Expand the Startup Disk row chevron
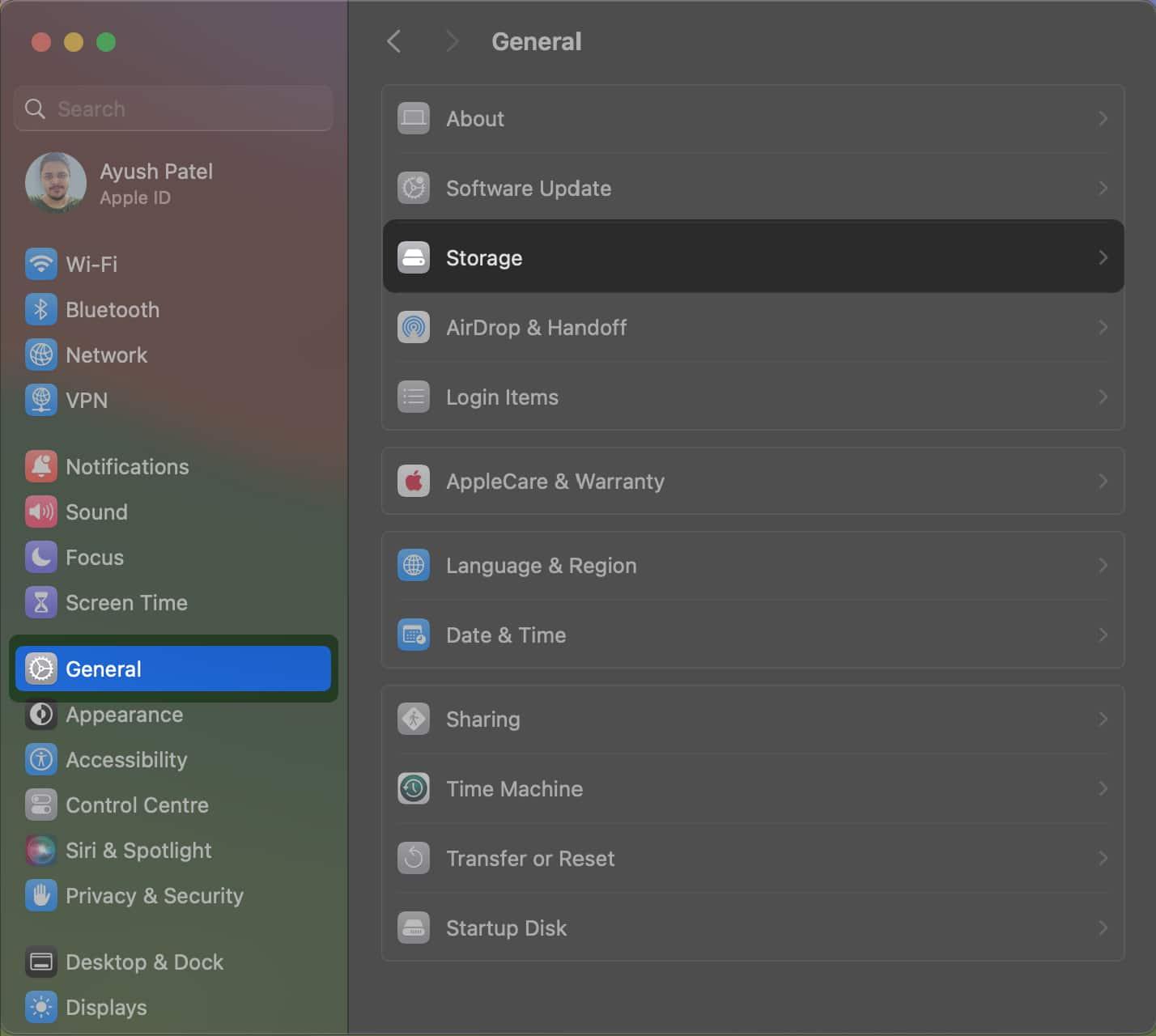The width and height of the screenshot is (1156, 1036). click(x=1103, y=928)
